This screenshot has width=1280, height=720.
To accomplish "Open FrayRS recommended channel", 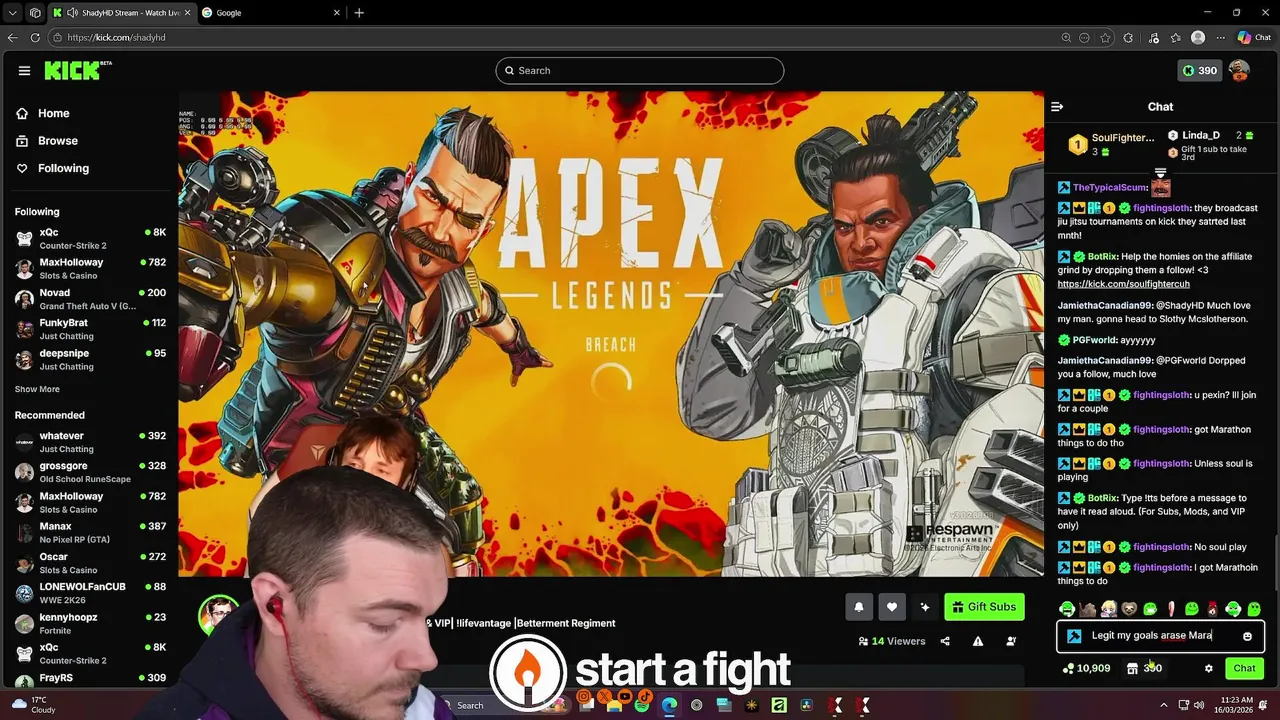I will (x=90, y=678).
